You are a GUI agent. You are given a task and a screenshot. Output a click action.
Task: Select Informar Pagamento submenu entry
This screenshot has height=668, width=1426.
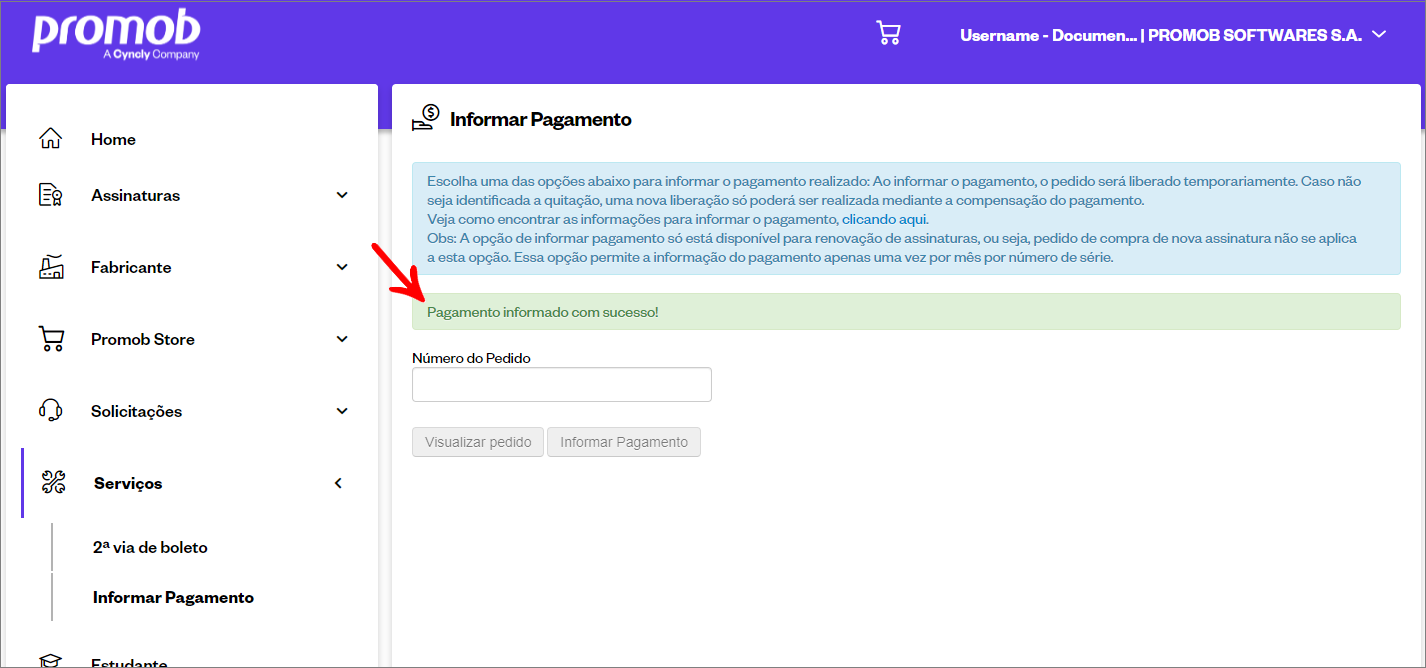pos(173,597)
